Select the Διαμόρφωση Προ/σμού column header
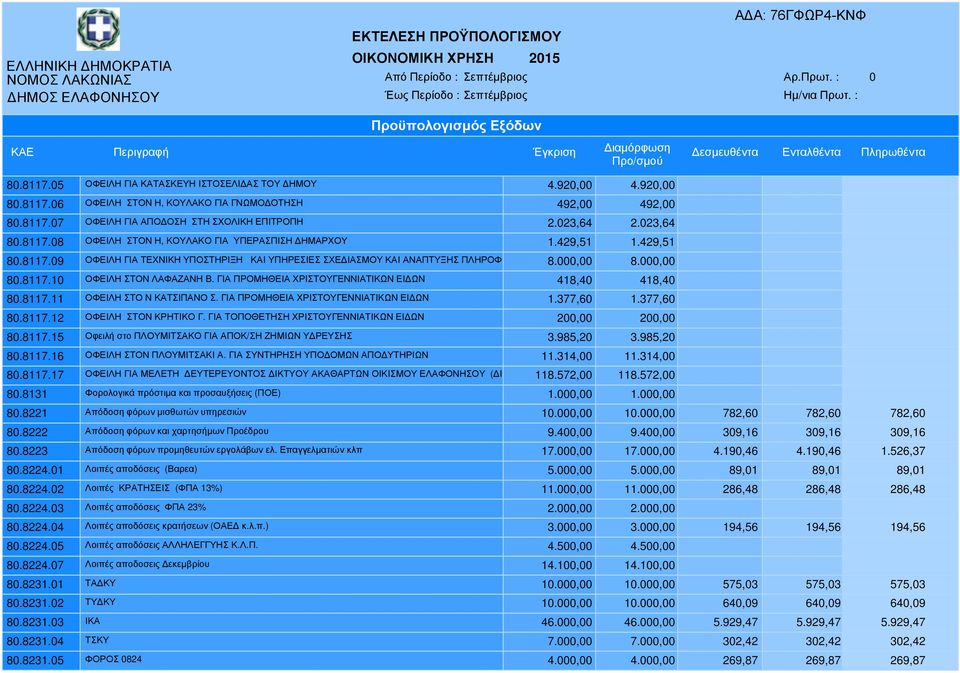The width and height of the screenshot is (960, 673). click(x=637, y=154)
